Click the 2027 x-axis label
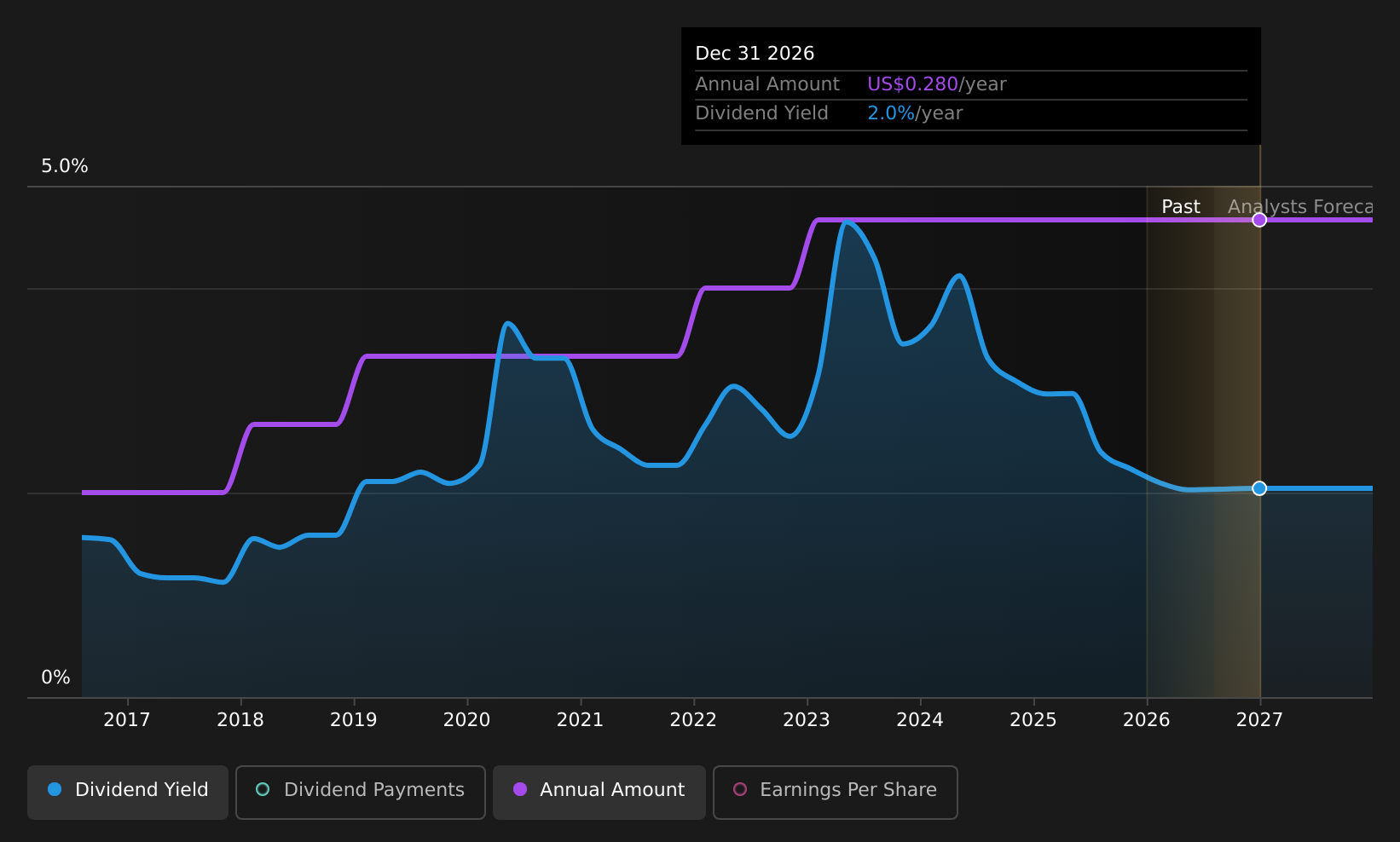1400x842 pixels. point(1259,720)
